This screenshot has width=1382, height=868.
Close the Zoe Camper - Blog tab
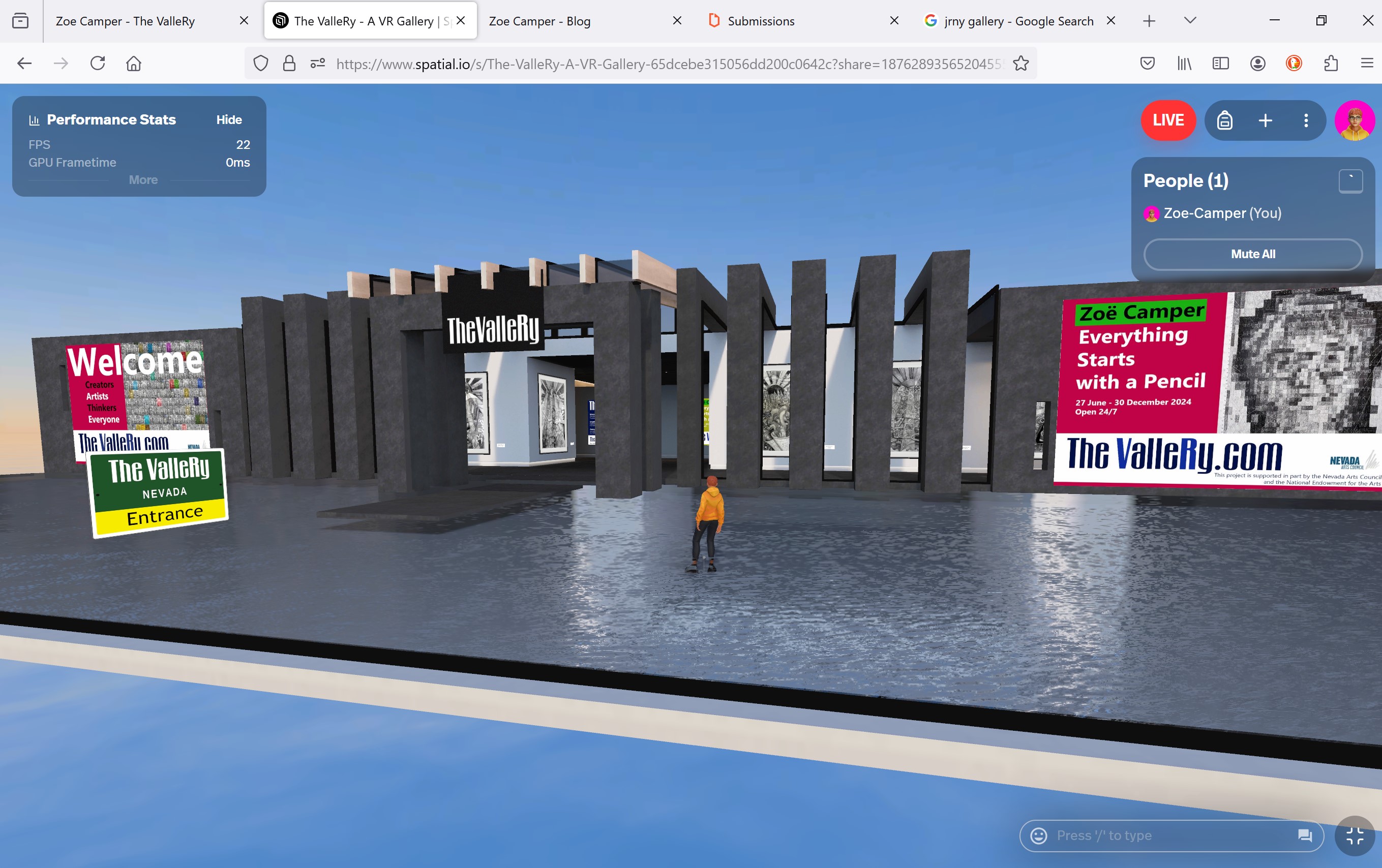tap(677, 21)
